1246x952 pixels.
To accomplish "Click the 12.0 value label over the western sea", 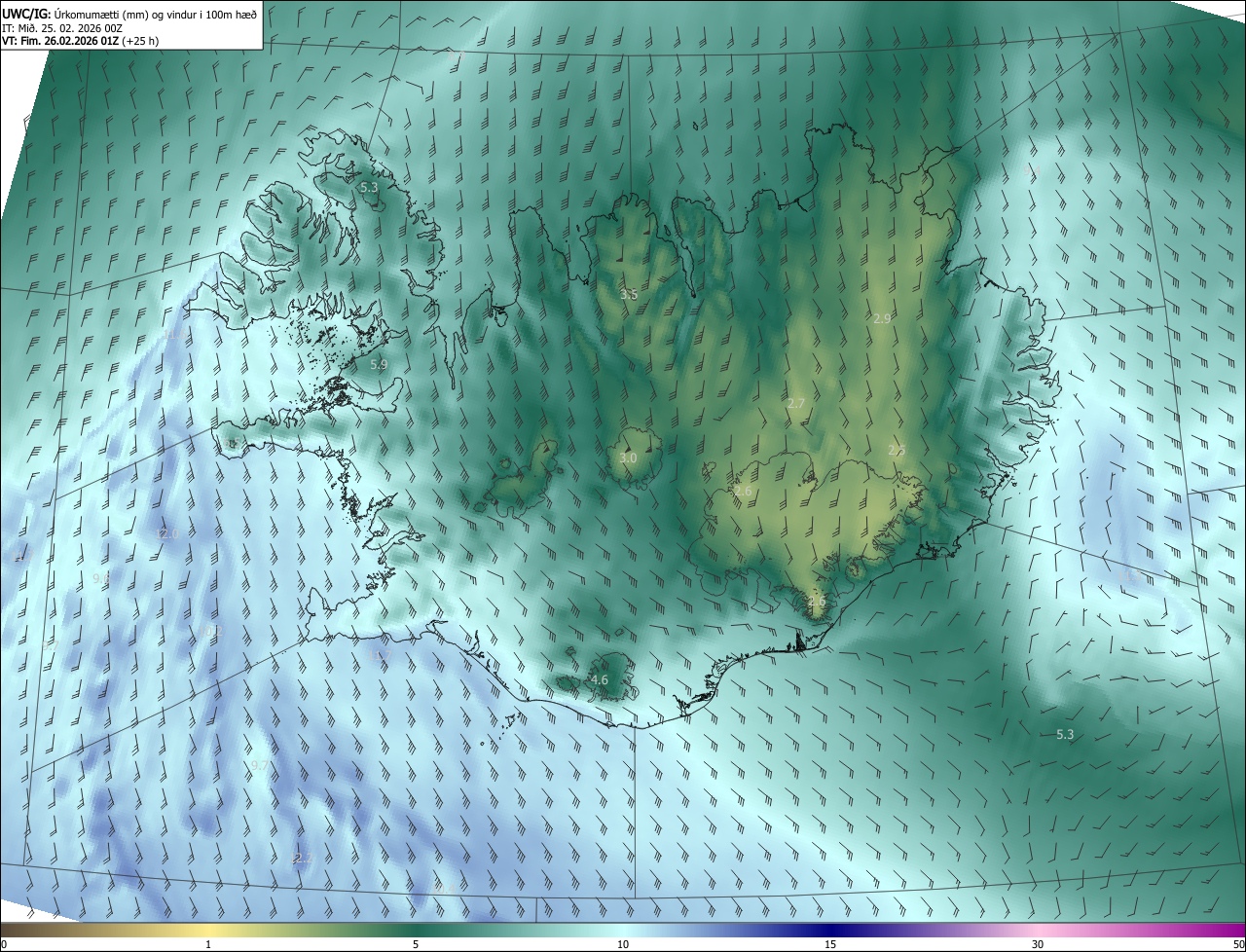I will click(x=167, y=534).
